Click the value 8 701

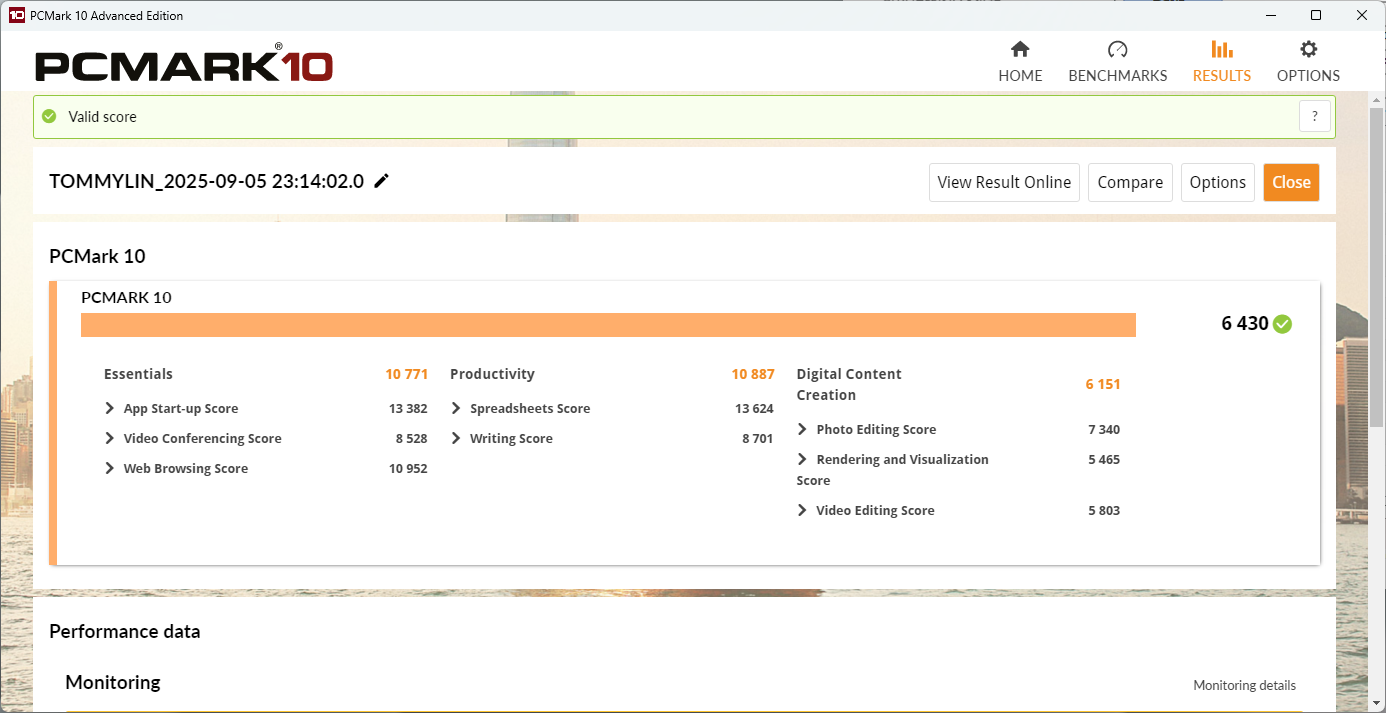pyautogui.click(x=757, y=438)
